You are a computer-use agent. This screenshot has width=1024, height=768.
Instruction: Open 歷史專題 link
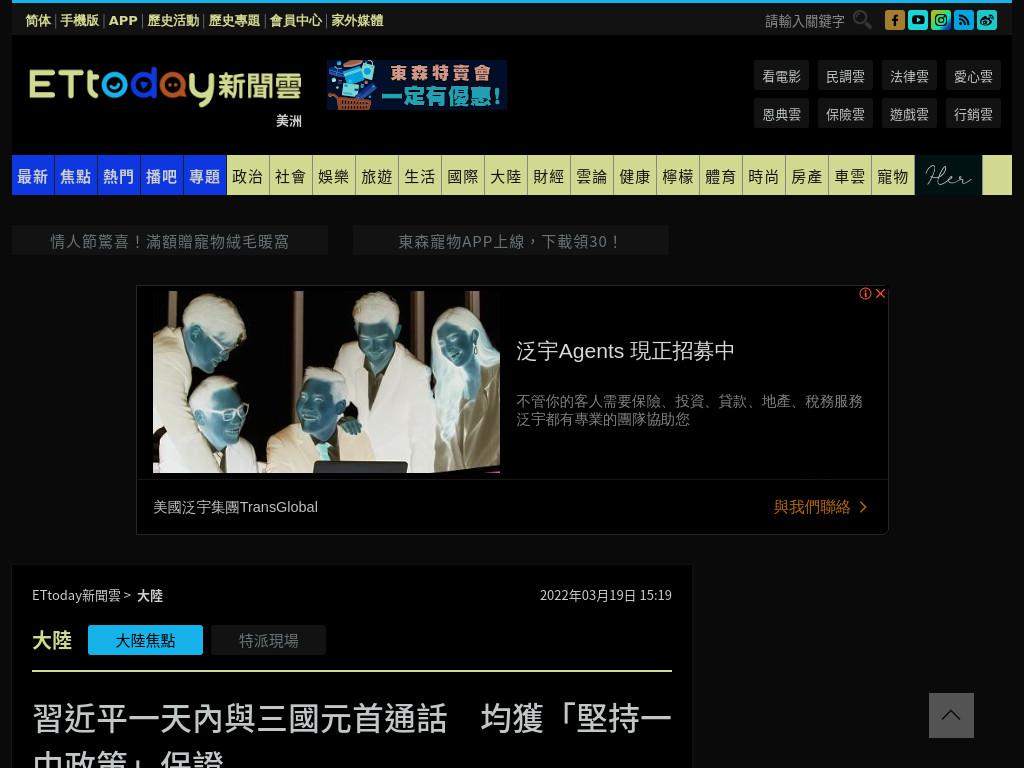234,21
